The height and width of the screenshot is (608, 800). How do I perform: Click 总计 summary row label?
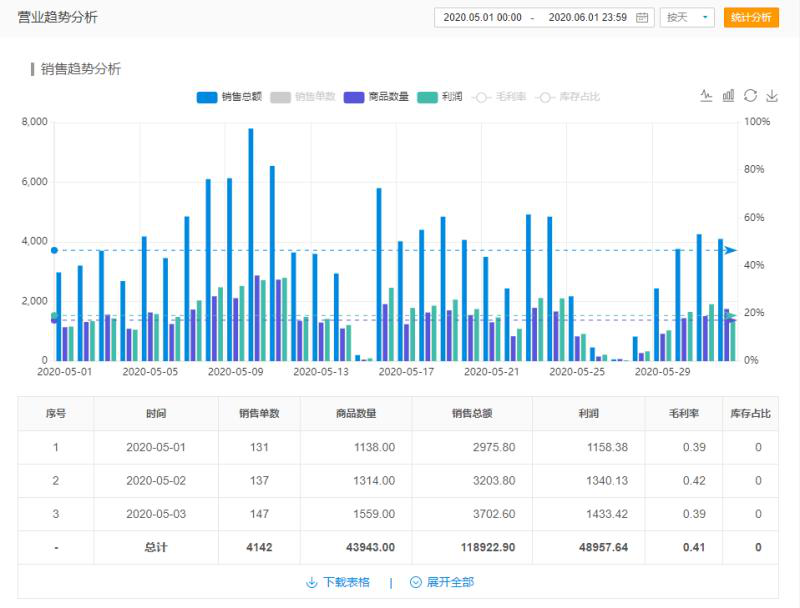[x=156, y=547]
